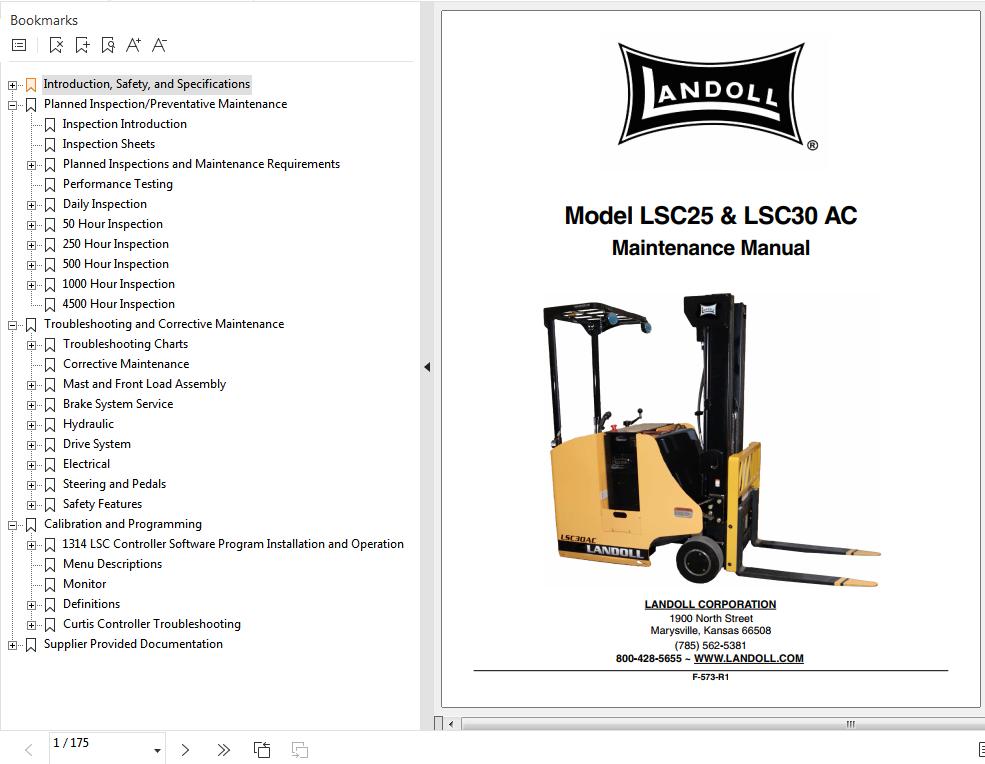Expand the Daily Inspection bookmark

[x=31, y=205]
